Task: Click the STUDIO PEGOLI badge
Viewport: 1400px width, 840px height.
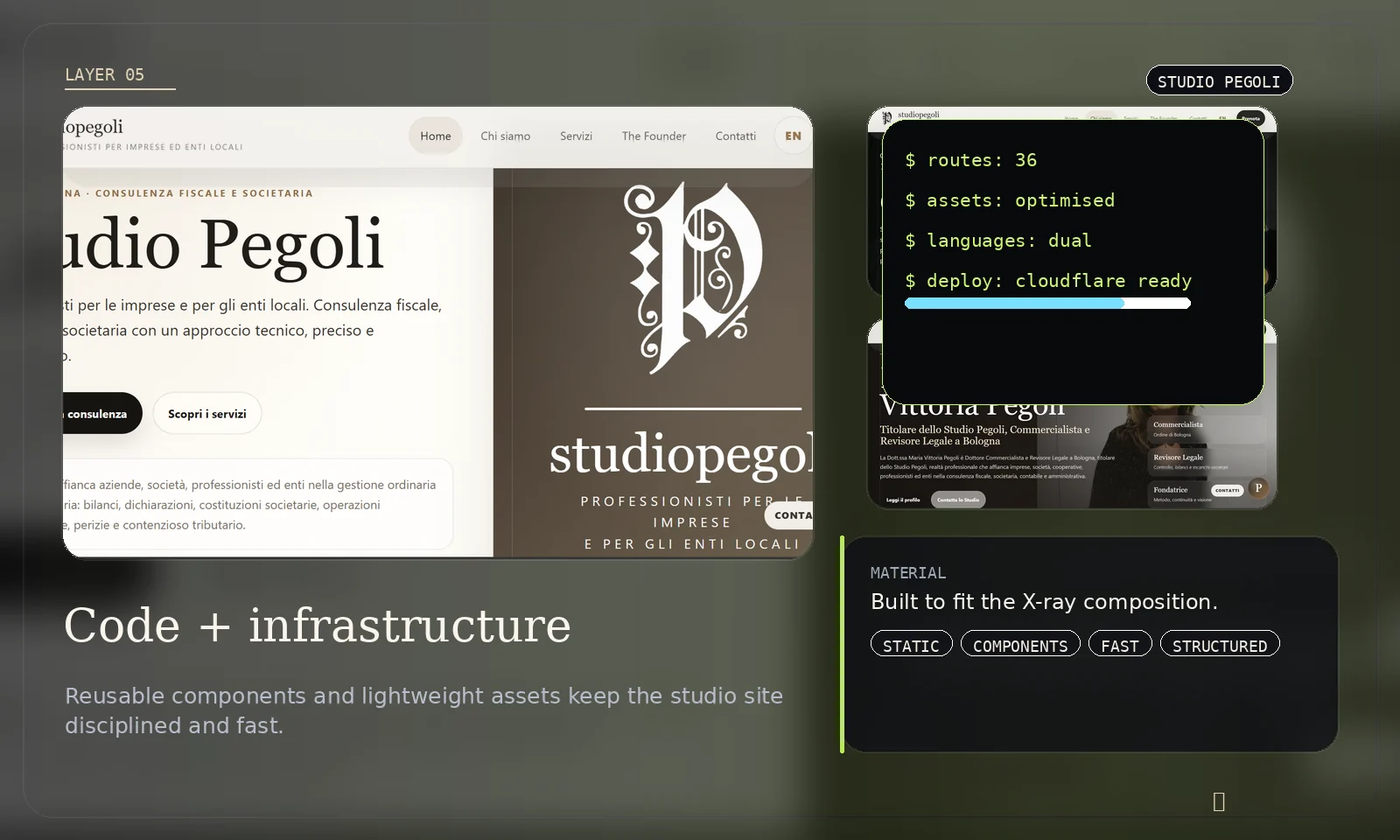Action: tap(1219, 81)
